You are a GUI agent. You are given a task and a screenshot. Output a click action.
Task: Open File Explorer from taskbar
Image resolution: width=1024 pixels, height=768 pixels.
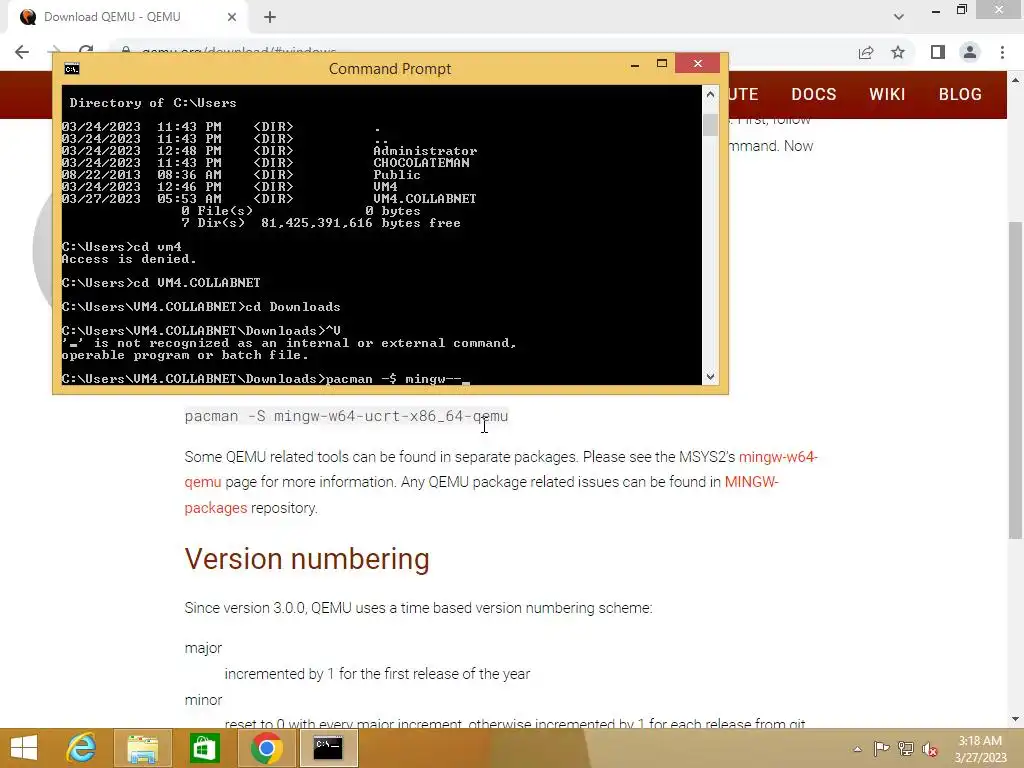point(143,748)
